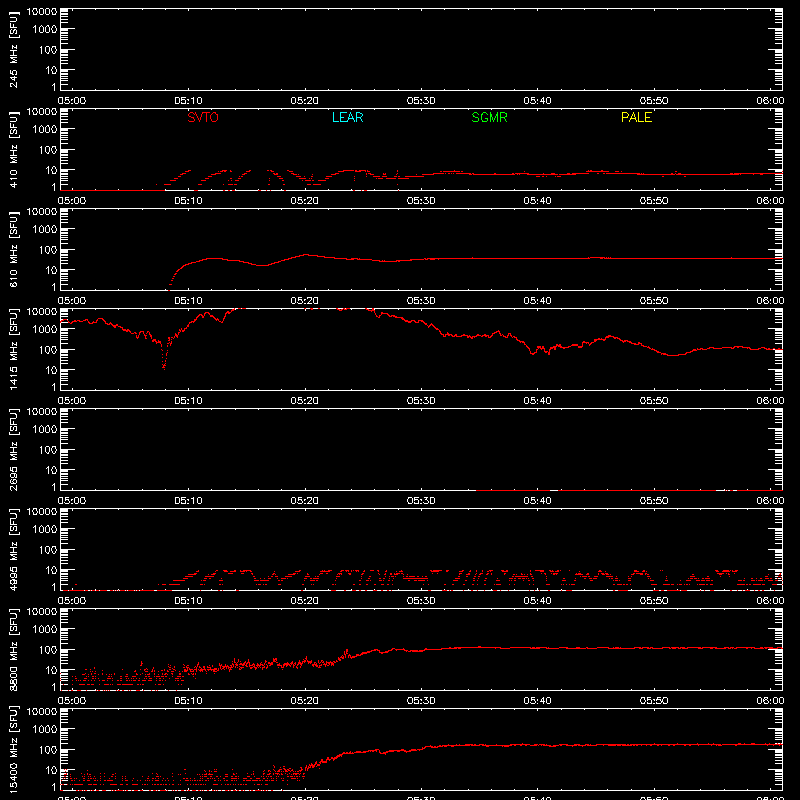Click the 1415 MHz [SFU] axis title
Viewport: 800px width, 800px height.
point(14,349)
